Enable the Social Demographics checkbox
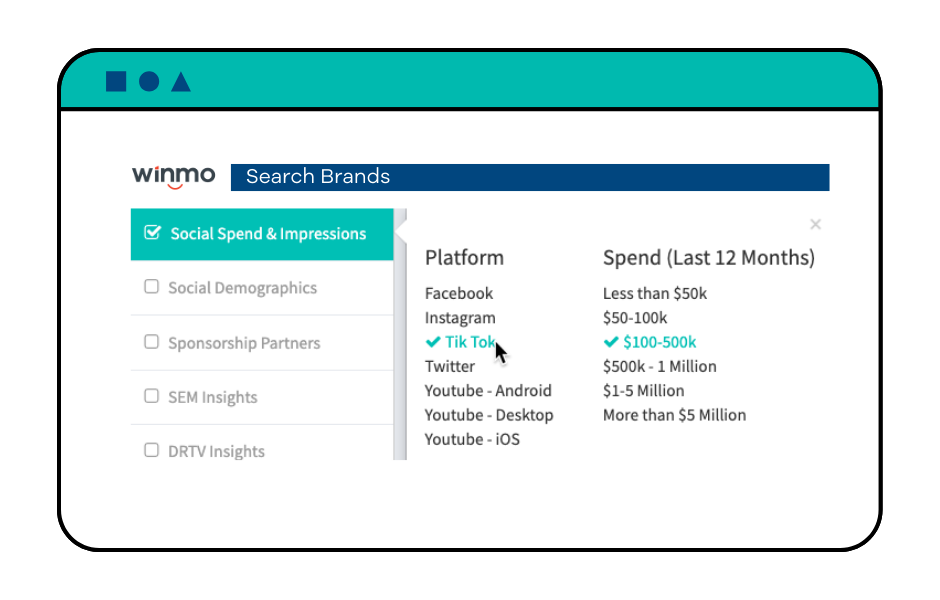The width and height of the screenshot is (940, 600). pos(152,287)
